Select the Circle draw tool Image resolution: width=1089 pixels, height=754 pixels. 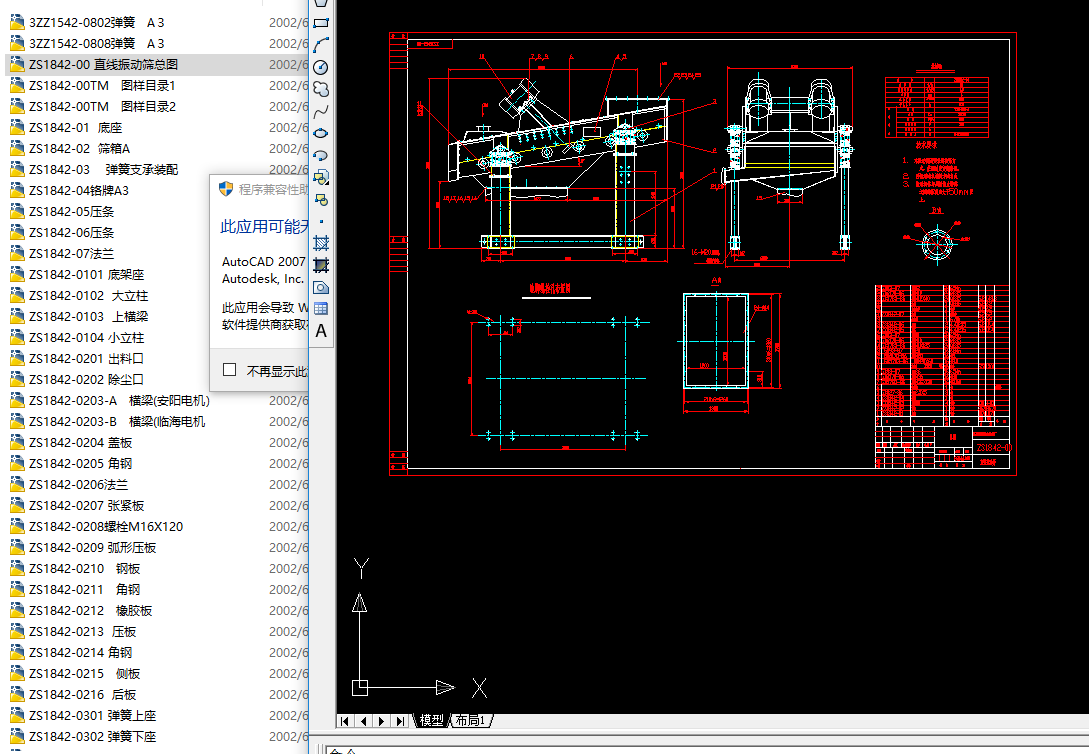click(321, 67)
